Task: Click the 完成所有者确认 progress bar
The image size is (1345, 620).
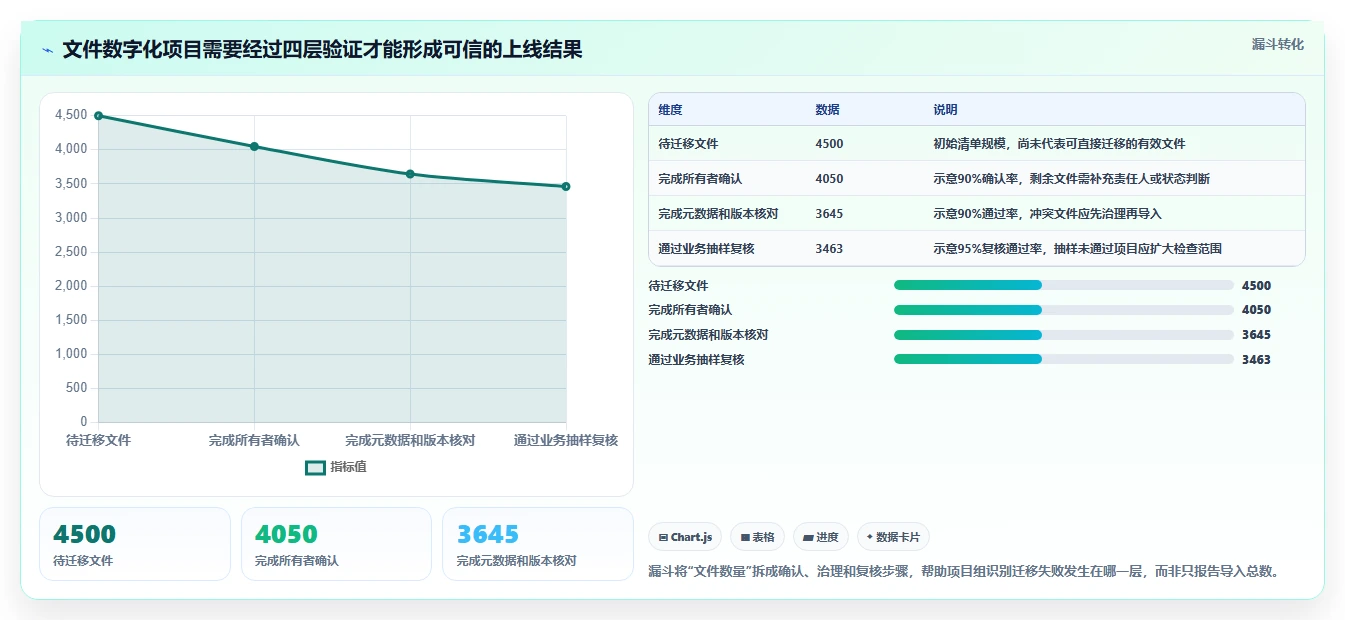Action: (x=1063, y=310)
